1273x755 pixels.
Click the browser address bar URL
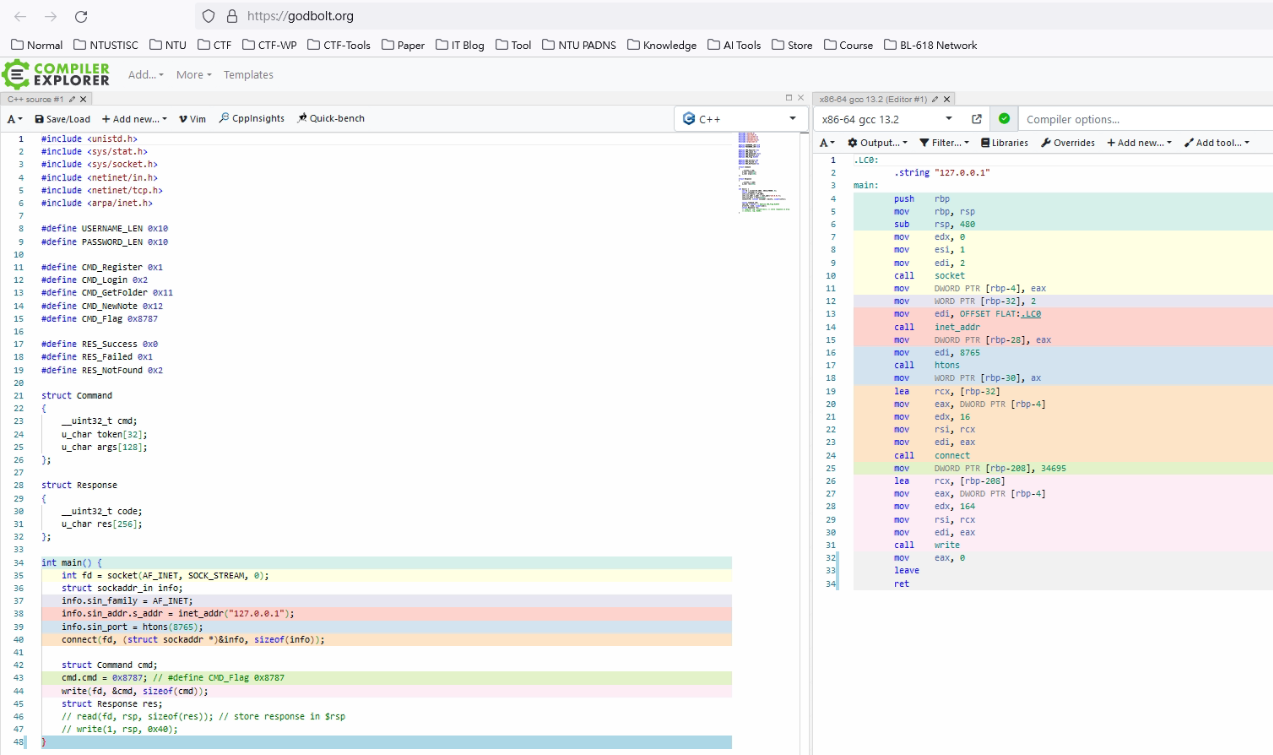pos(300,16)
